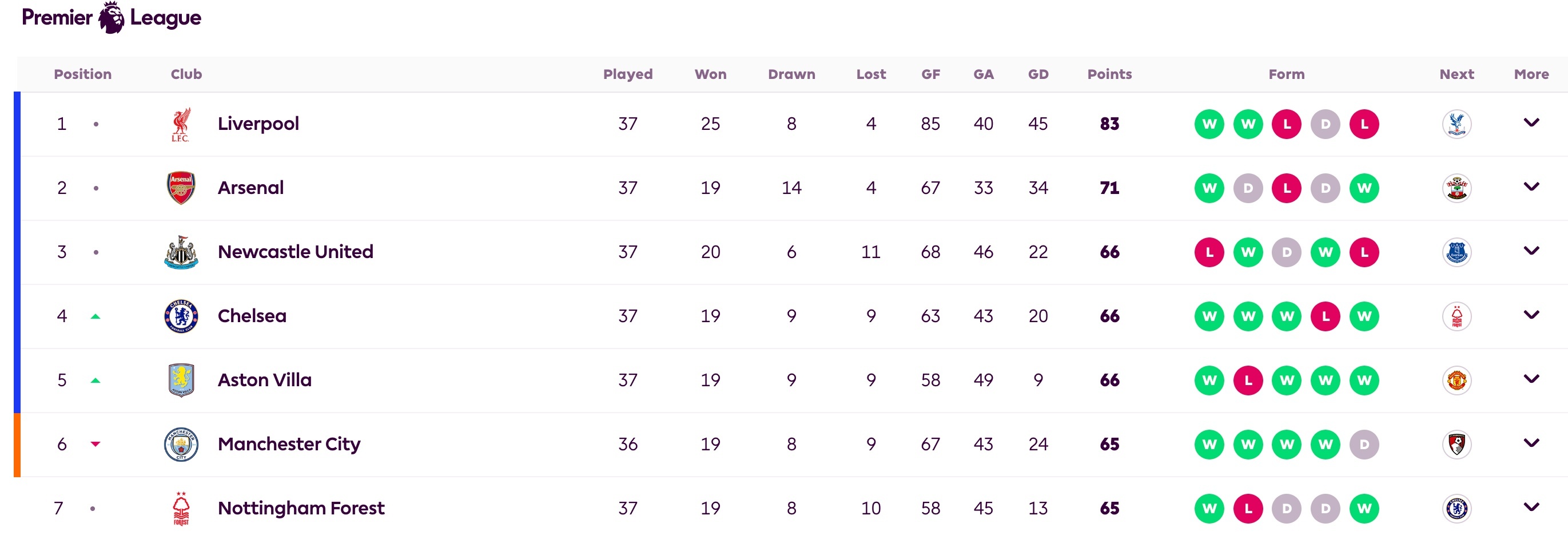
Task: Click the Nottingham Forest crest
Action: coord(181,508)
